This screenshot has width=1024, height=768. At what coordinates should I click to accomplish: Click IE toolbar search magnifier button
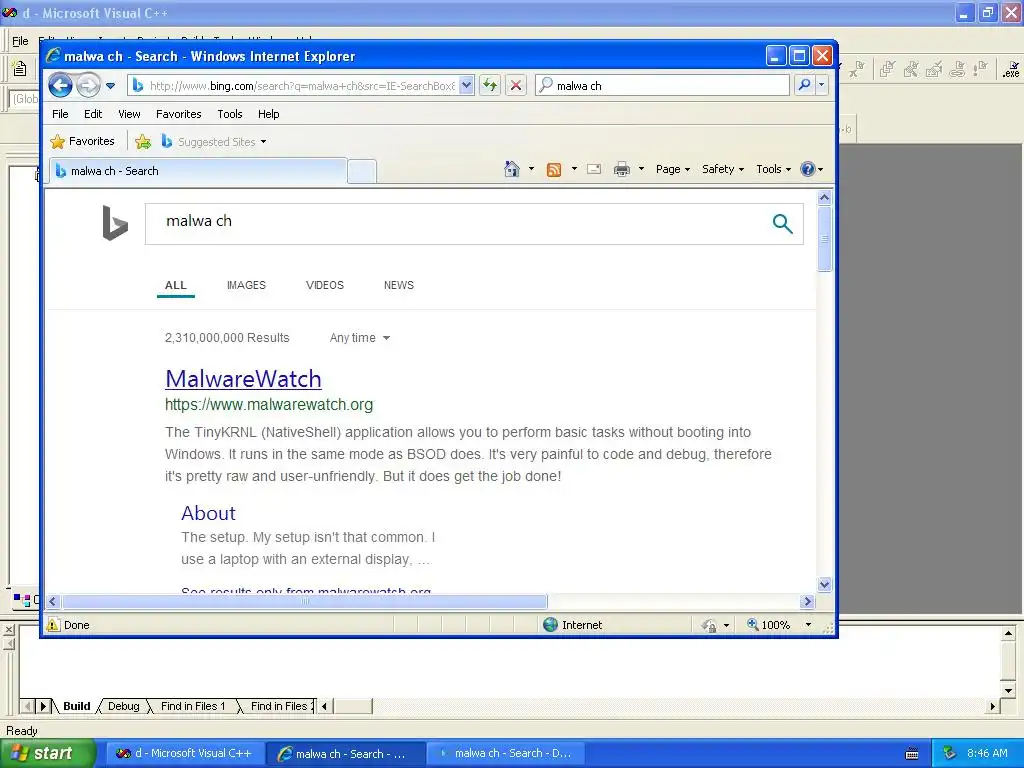coord(805,86)
